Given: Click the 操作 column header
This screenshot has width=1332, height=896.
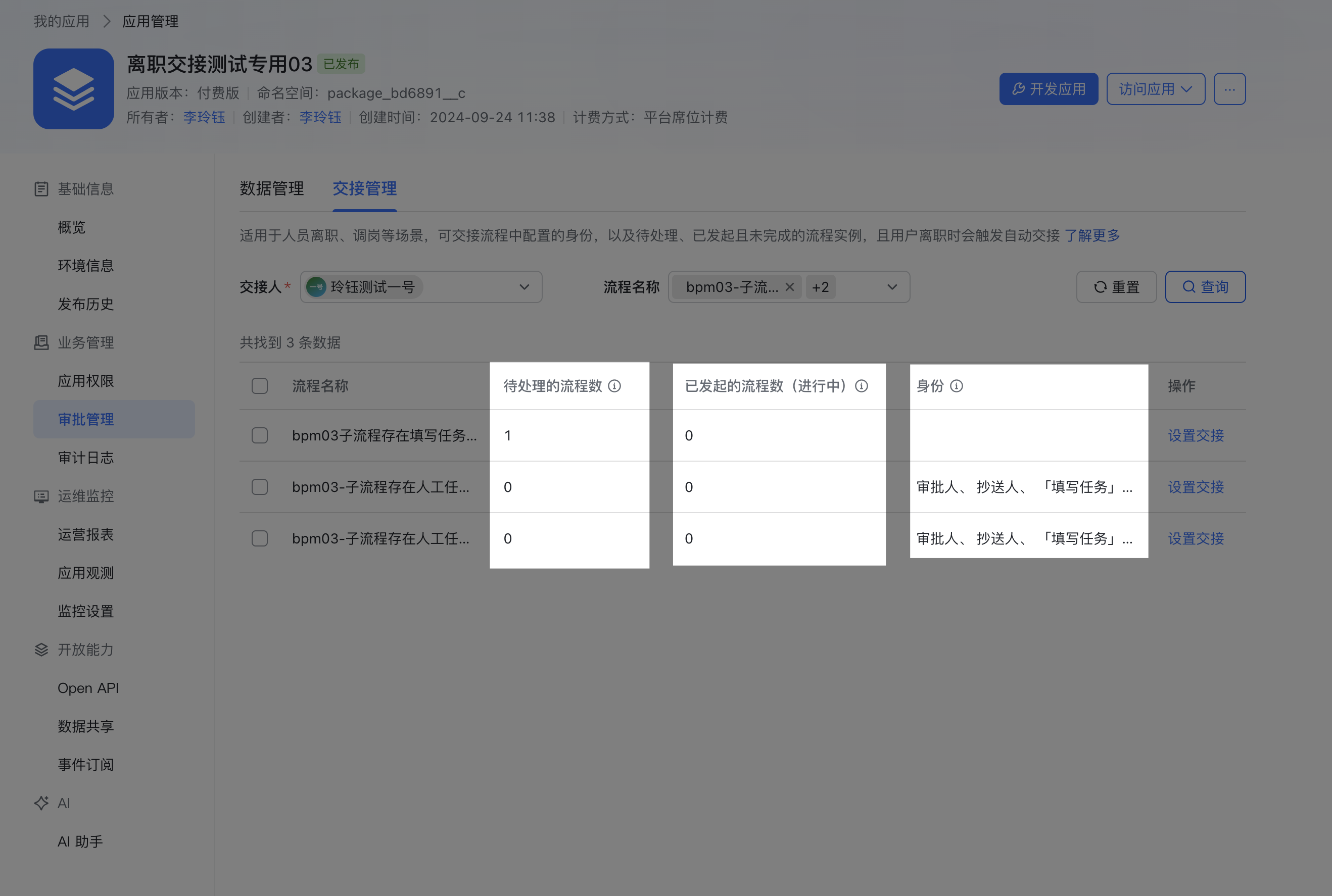Looking at the screenshot, I should point(1181,386).
